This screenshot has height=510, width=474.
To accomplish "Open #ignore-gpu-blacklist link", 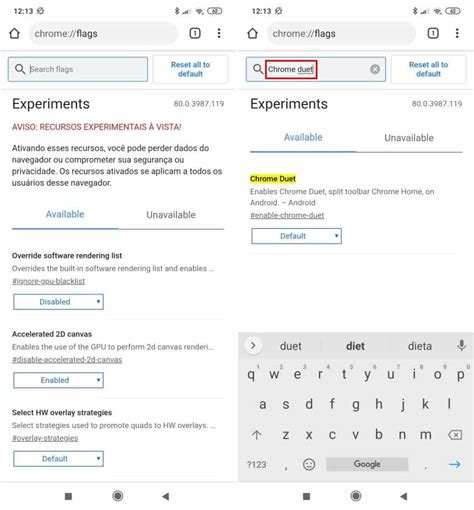I will (x=48, y=281).
